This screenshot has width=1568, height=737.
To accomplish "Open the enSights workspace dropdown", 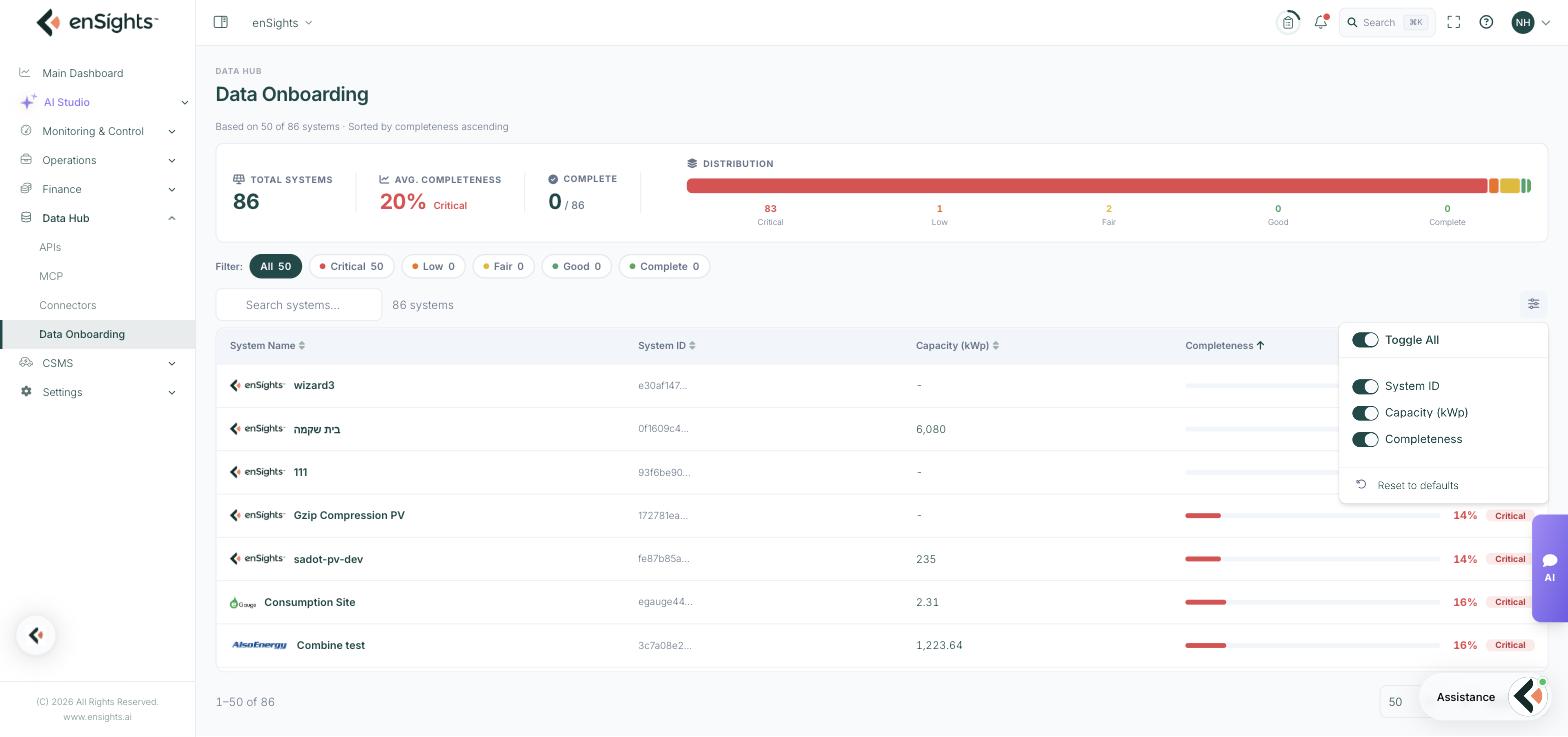I will (282, 22).
